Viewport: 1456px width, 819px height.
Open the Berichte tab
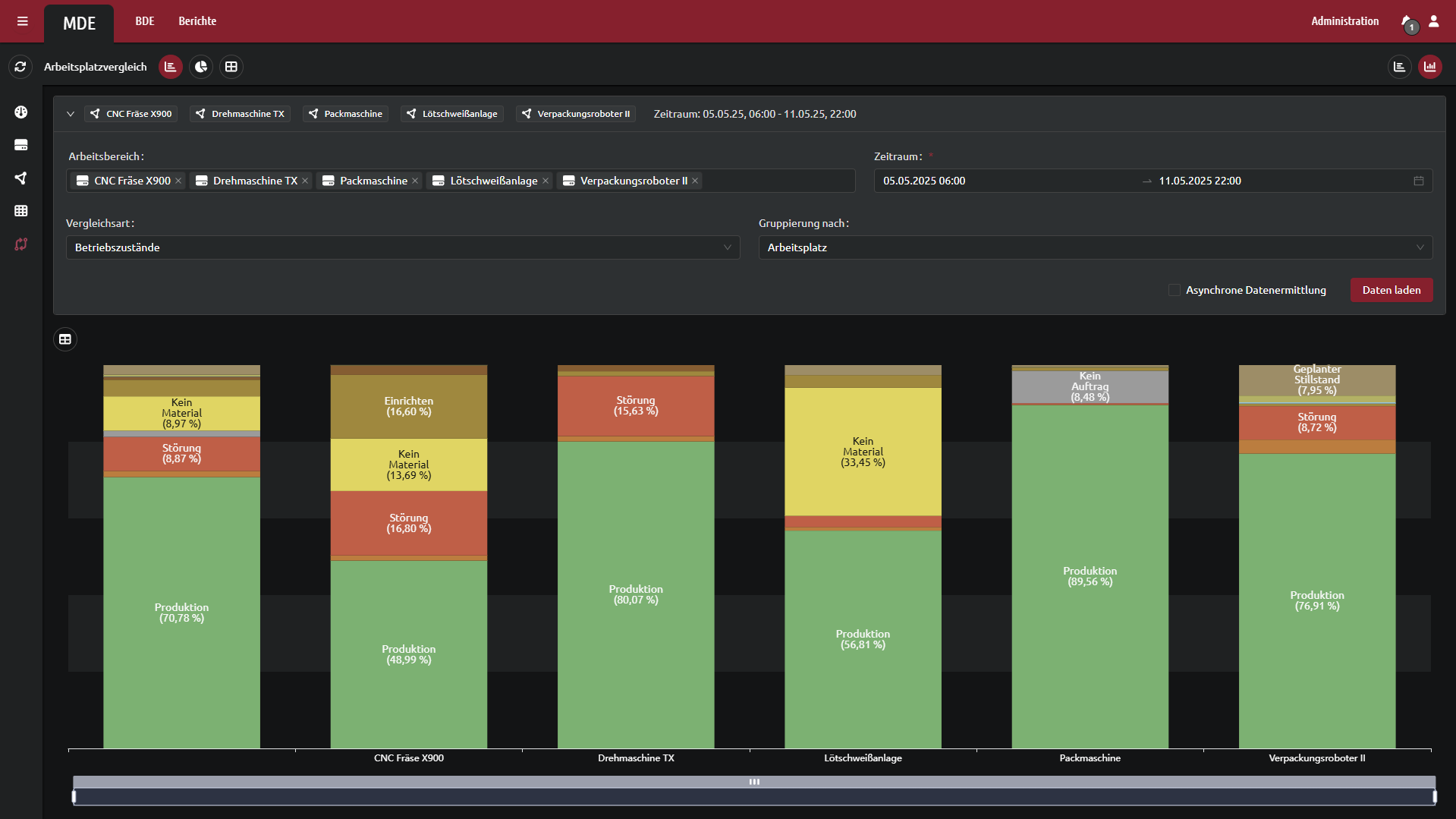click(197, 21)
